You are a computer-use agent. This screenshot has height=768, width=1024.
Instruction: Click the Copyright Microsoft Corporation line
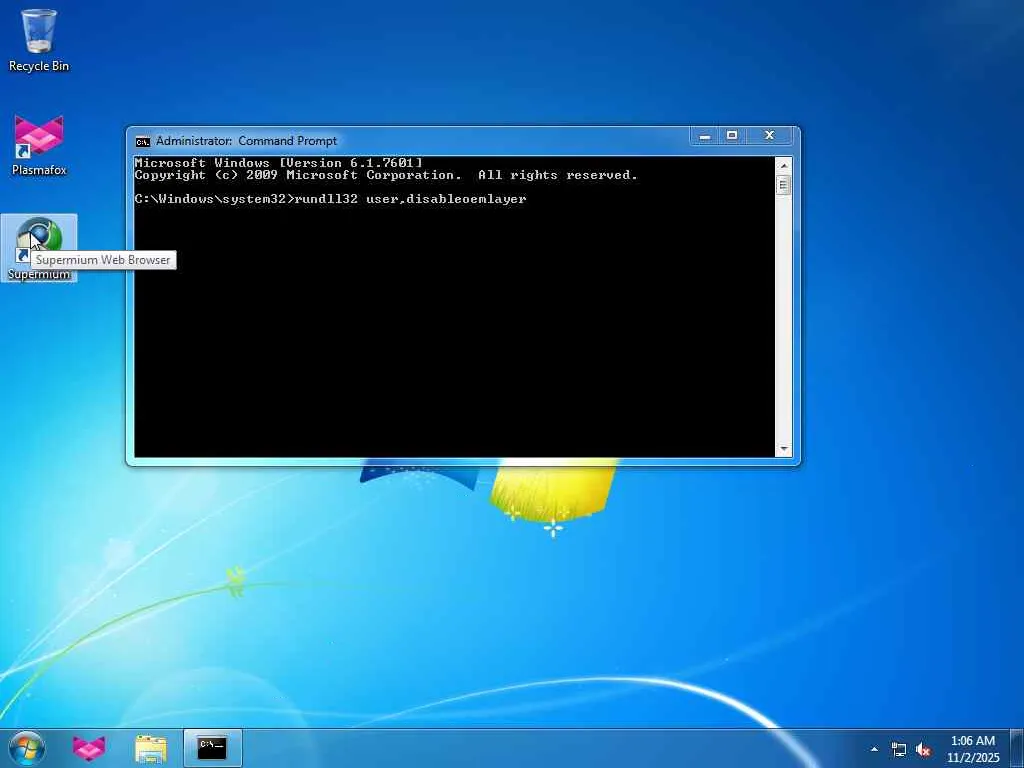click(385, 175)
